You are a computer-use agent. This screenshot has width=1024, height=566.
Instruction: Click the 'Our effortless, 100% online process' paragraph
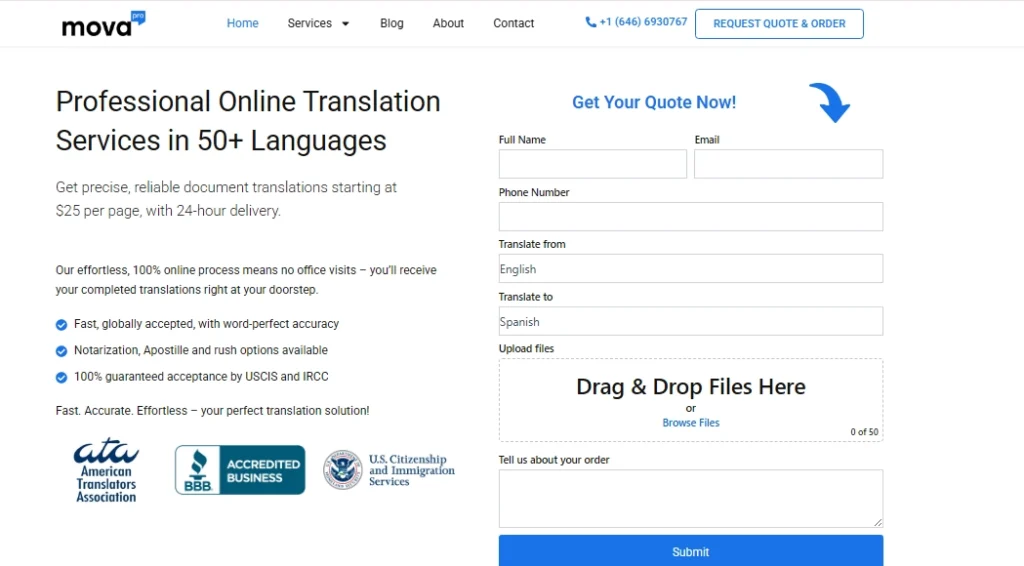(246, 279)
